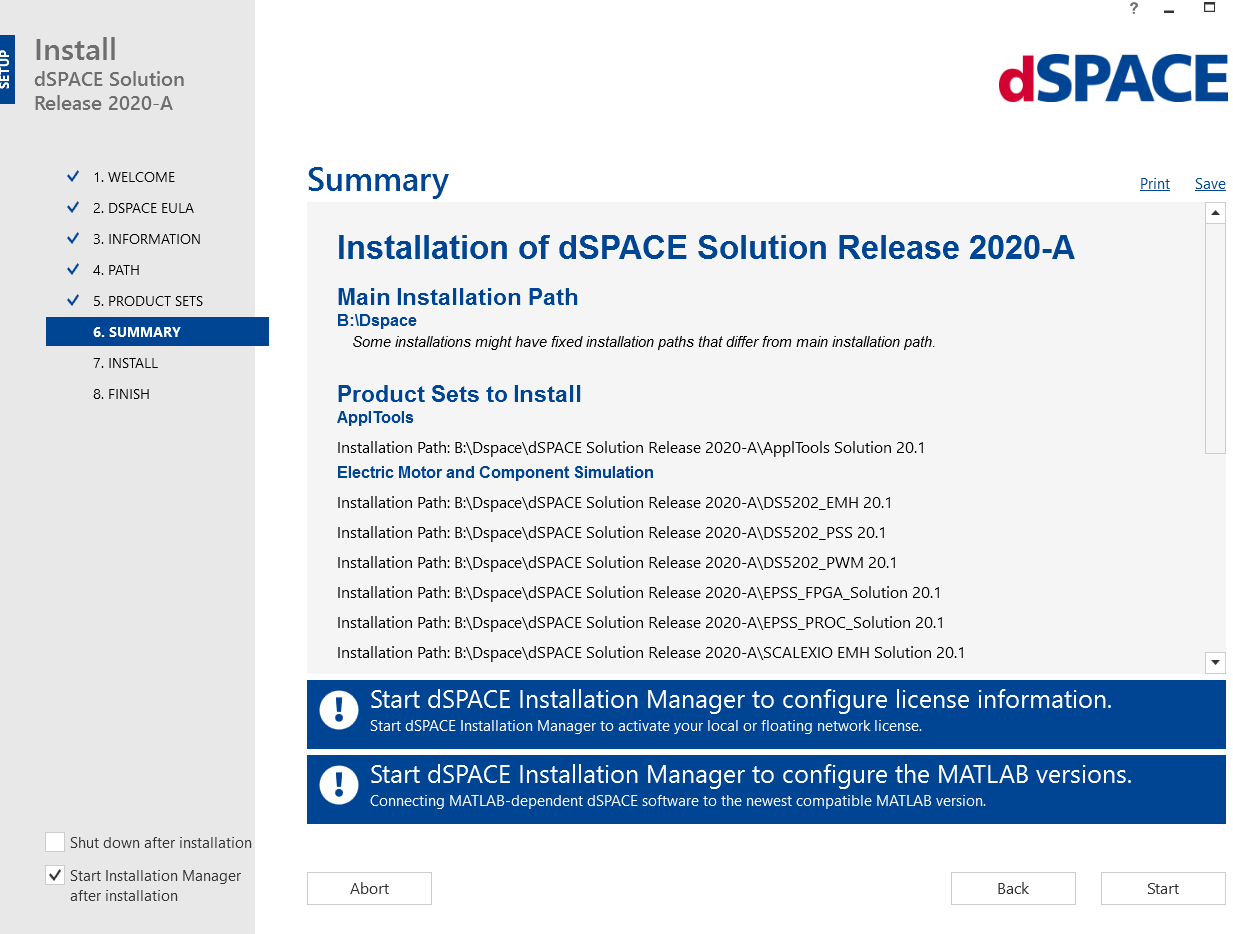Expand the Electric Motor and Component Simulation section
This screenshot has height=934, width=1233.
pyautogui.click(x=495, y=472)
